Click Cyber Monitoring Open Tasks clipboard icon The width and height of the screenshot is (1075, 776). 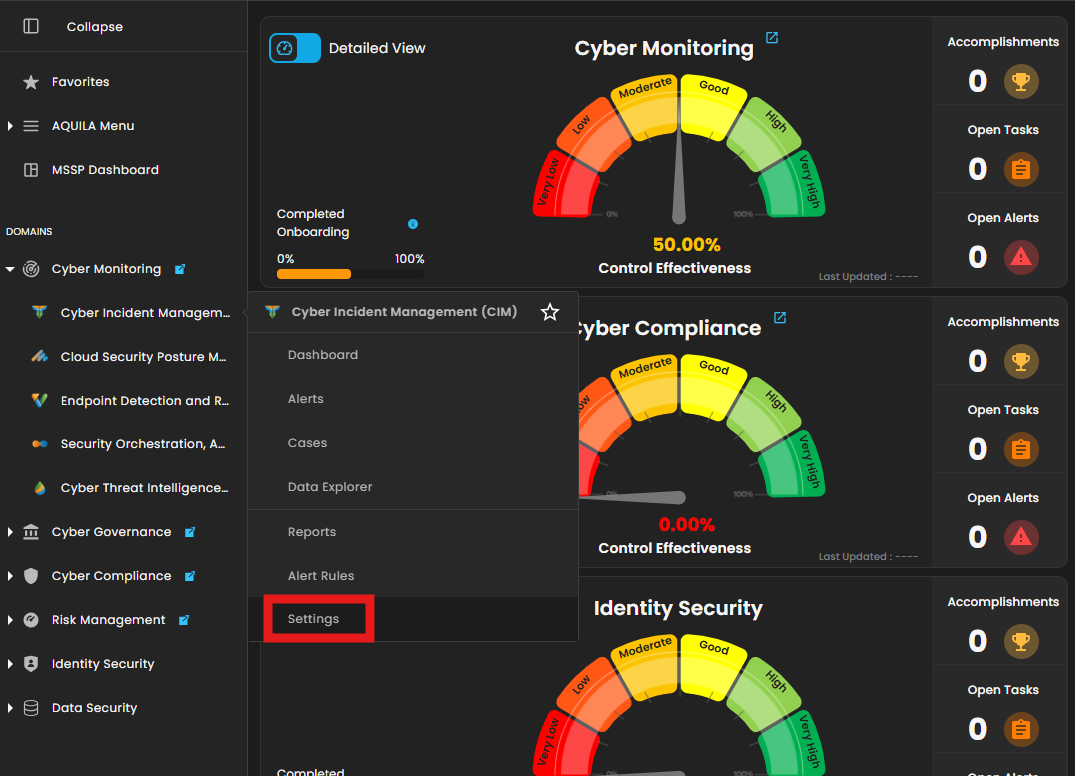click(x=1021, y=170)
